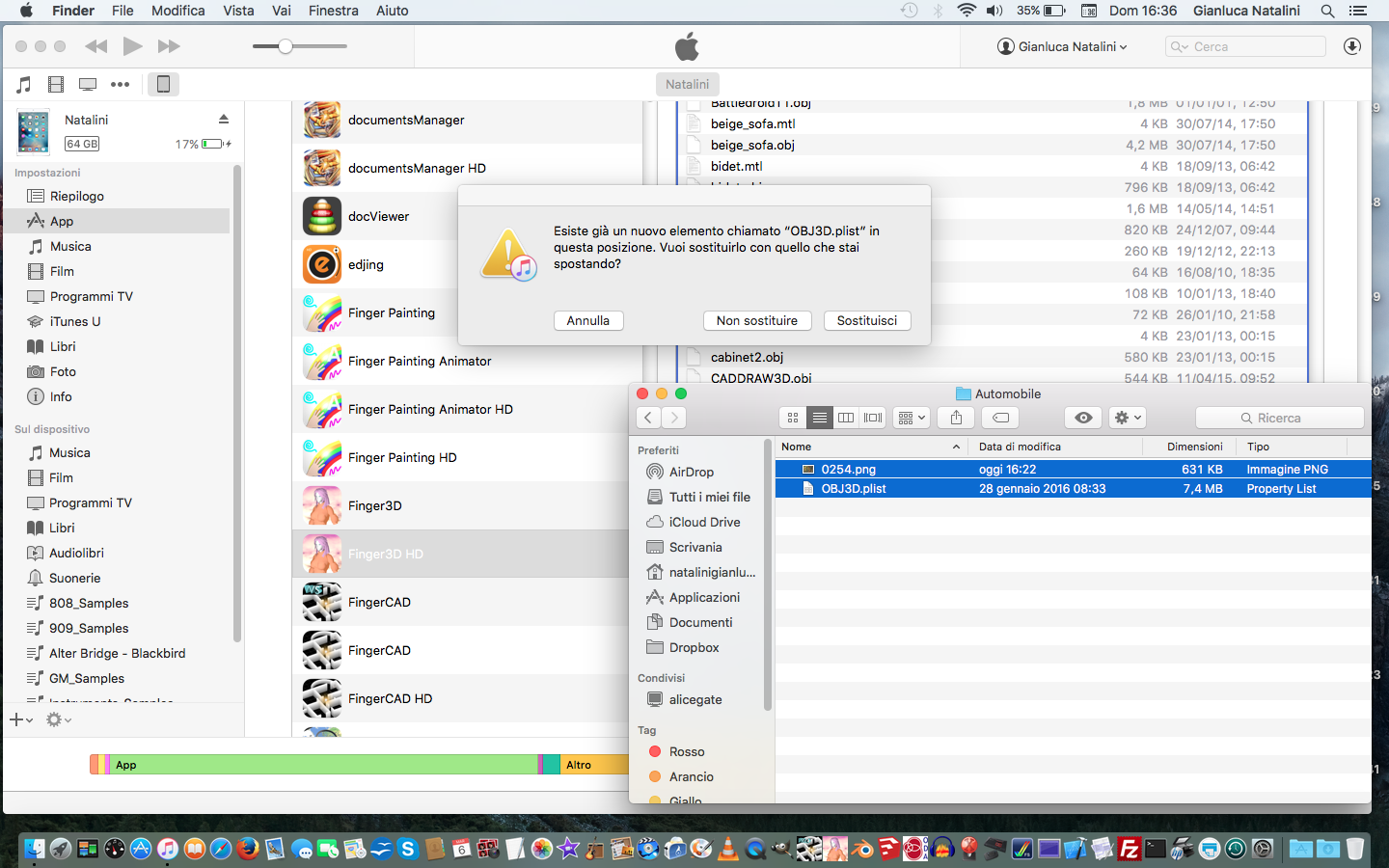Click the iTunes play button
The height and width of the screenshot is (868, 1389).
(133, 46)
